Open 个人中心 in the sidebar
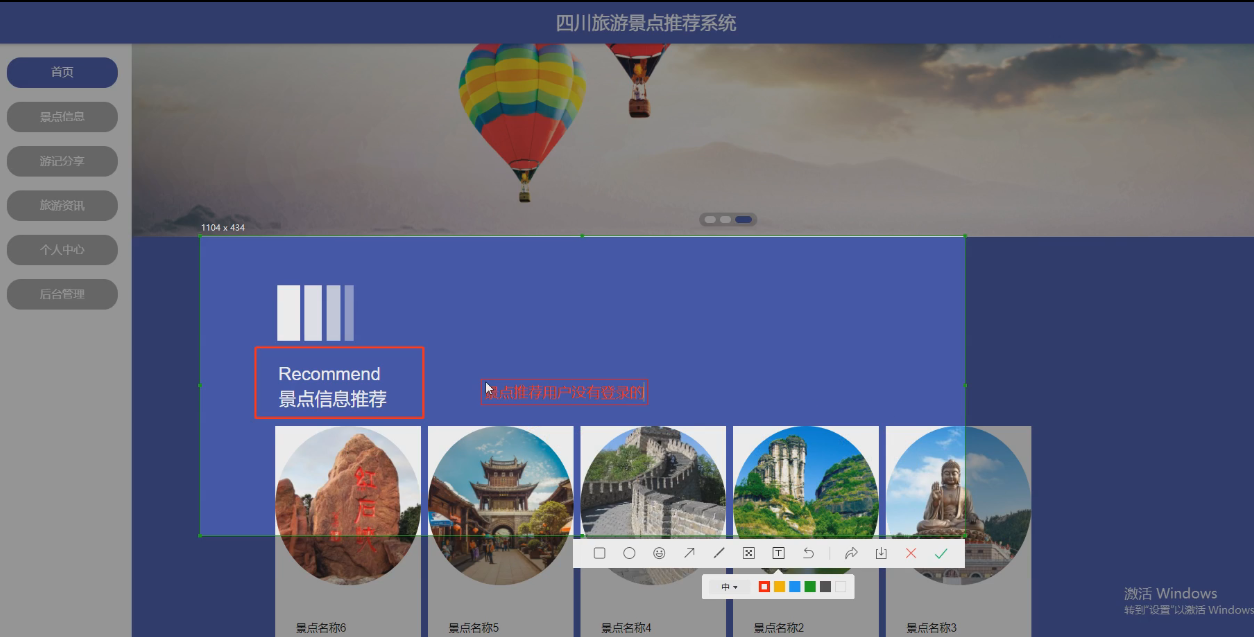Image resolution: width=1254 pixels, height=637 pixels. coord(62,250)
